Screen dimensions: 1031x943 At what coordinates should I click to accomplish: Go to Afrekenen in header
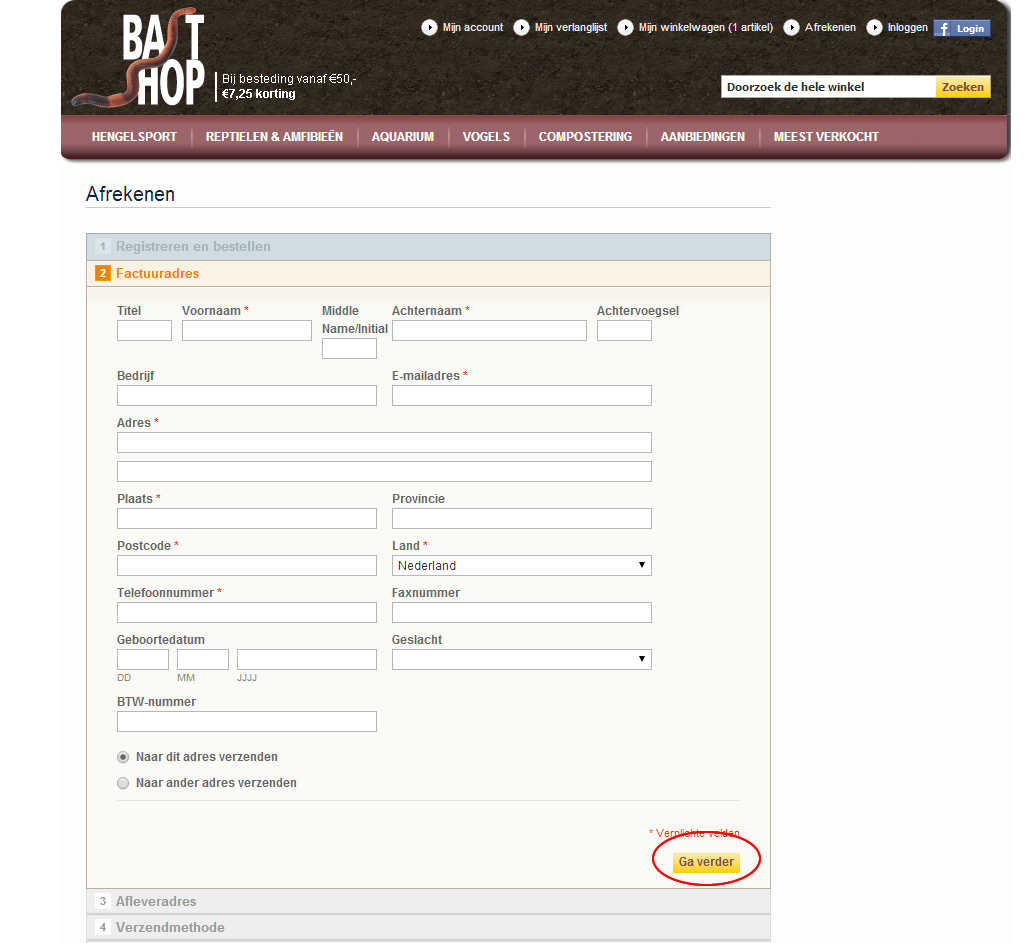pyautogui.click(x=830, y=28)
